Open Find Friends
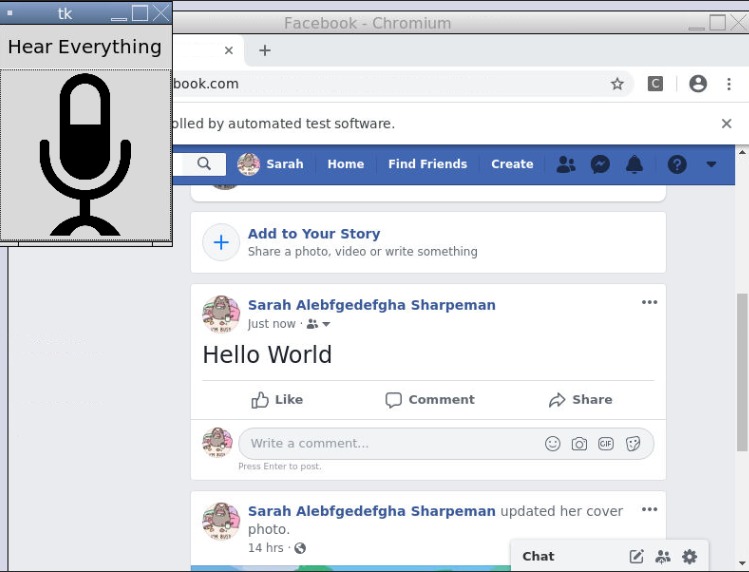749x572 pixels. point(428,164)
